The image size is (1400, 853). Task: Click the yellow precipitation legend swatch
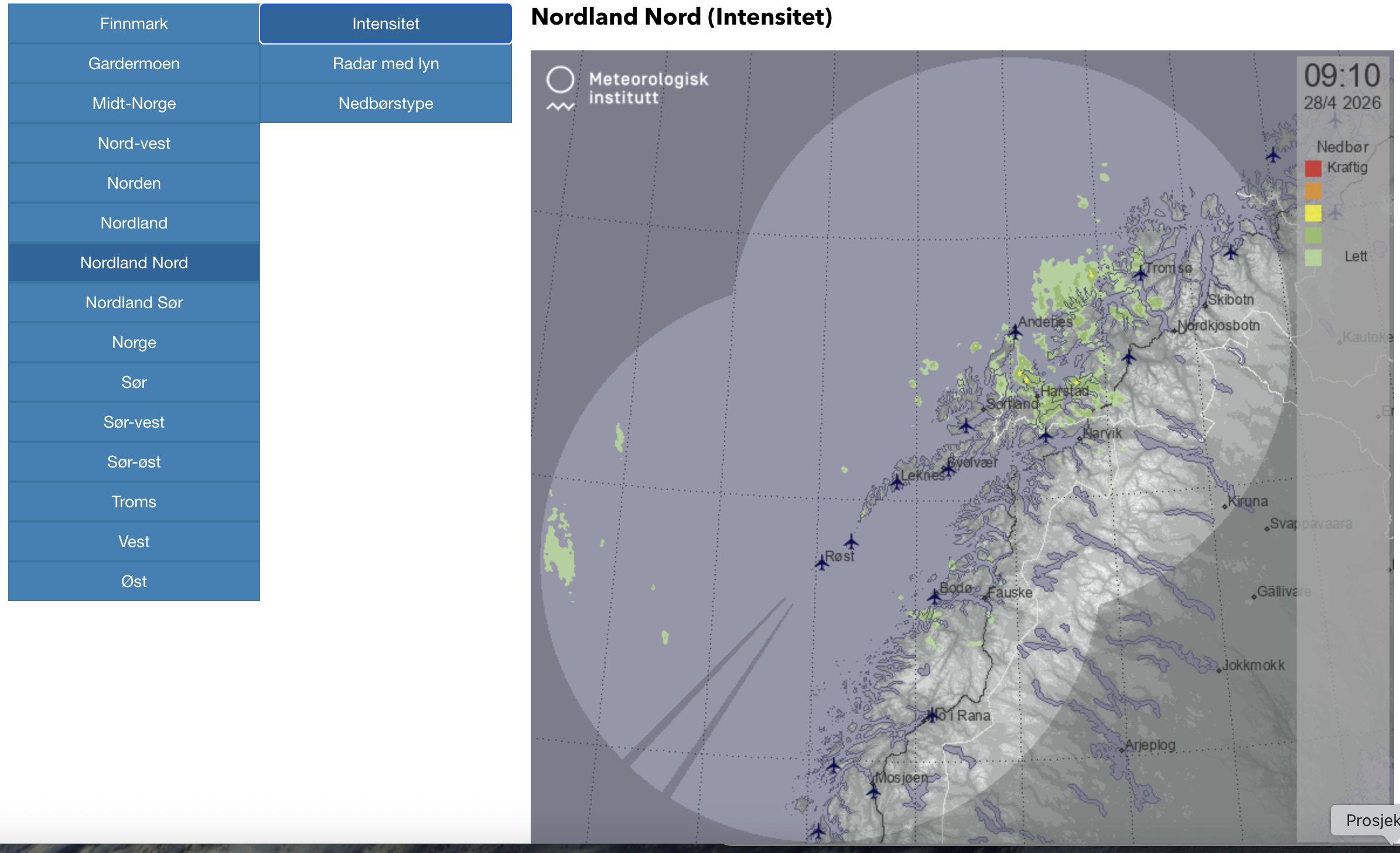point(1313,213)
